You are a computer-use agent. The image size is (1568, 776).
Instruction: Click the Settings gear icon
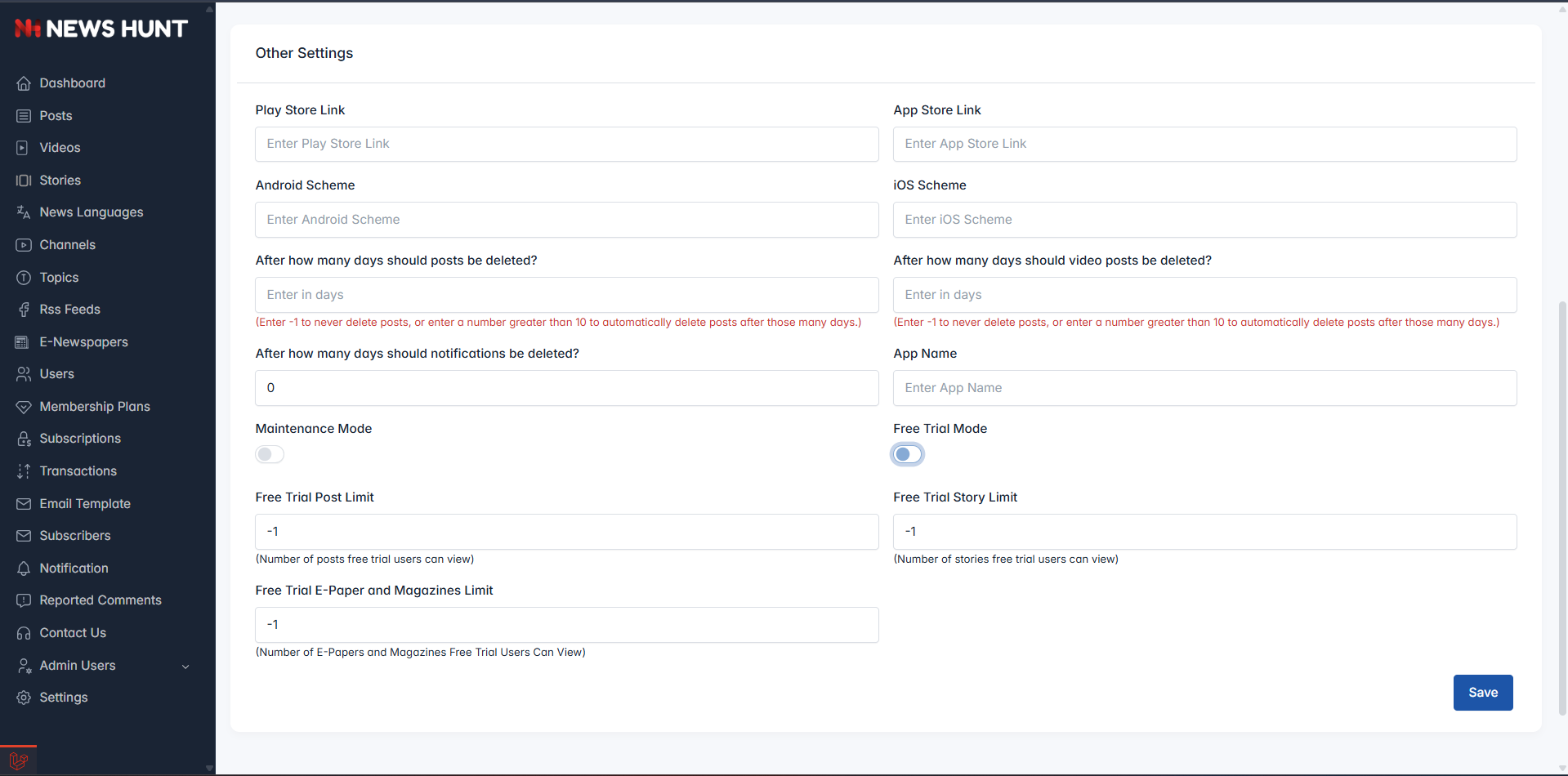tap(24, 698)
